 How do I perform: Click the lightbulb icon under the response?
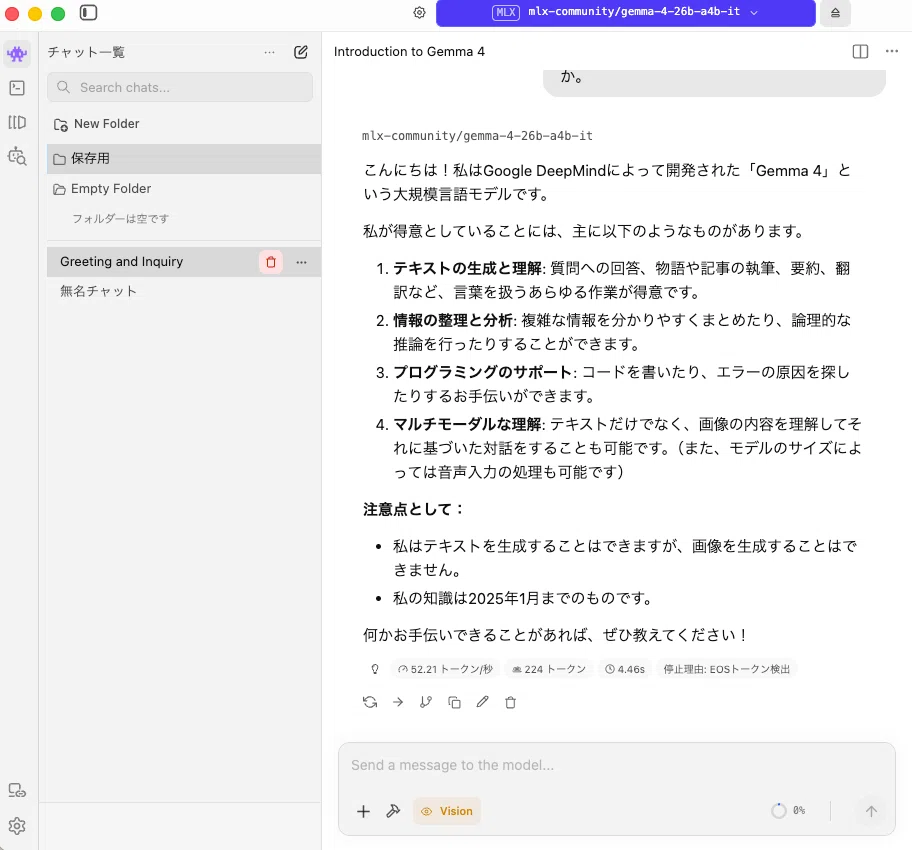coord(375,669)
